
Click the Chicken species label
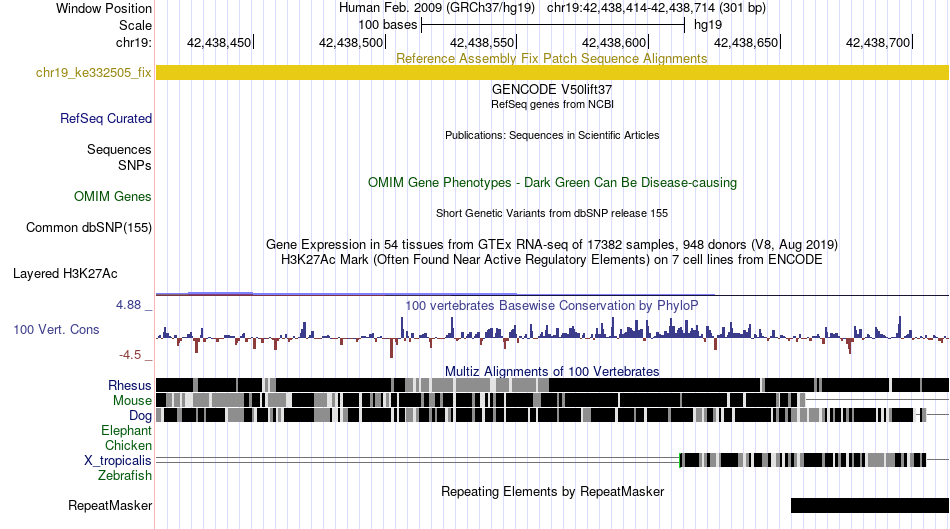128,445
